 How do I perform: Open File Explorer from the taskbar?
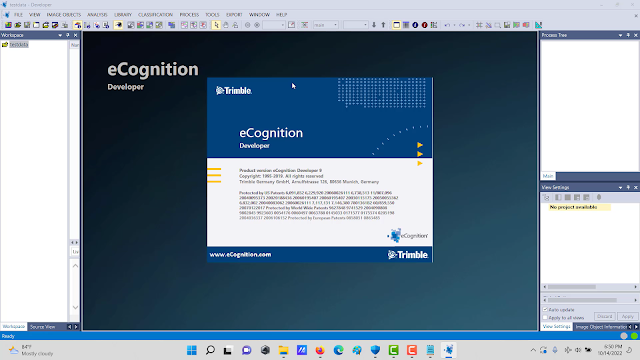pos(283,350)
